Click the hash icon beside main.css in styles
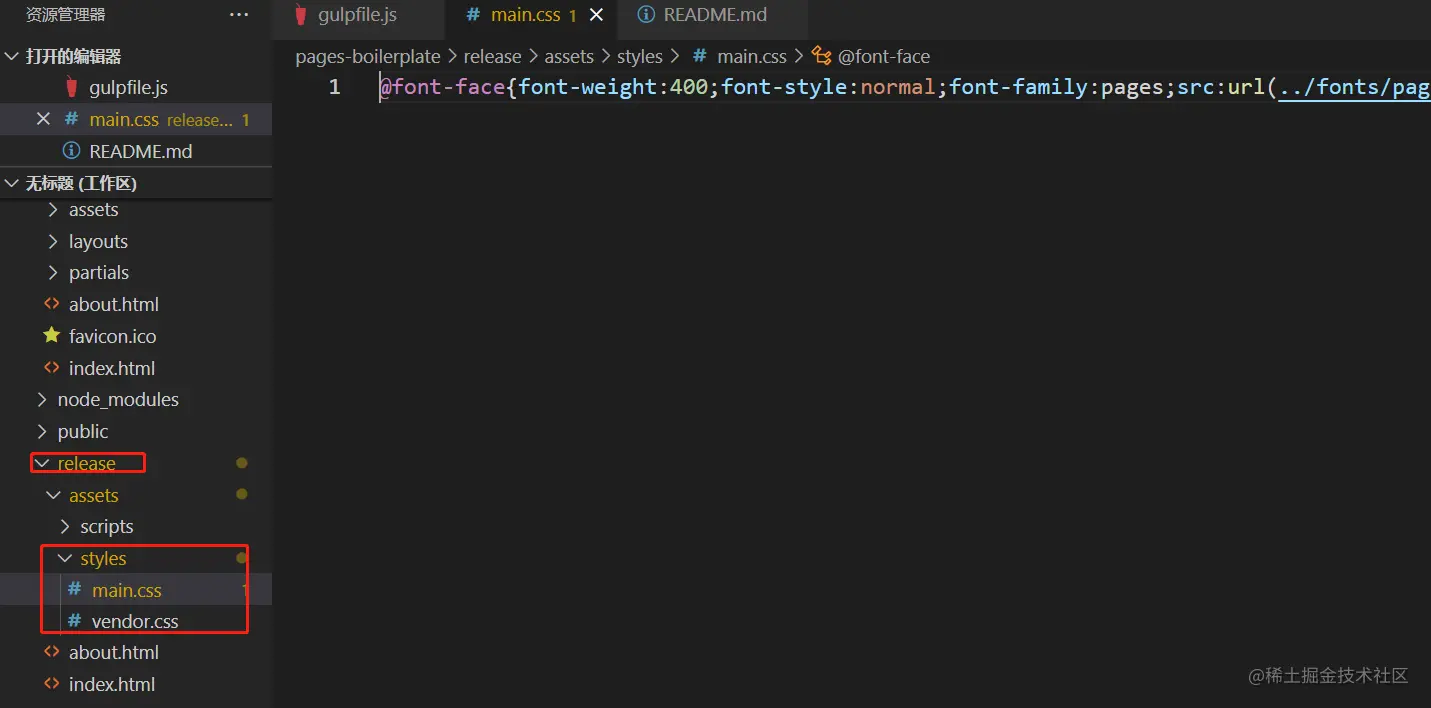Image resolution: width=1431 pixels, height=708 pixels. point(74,590)
